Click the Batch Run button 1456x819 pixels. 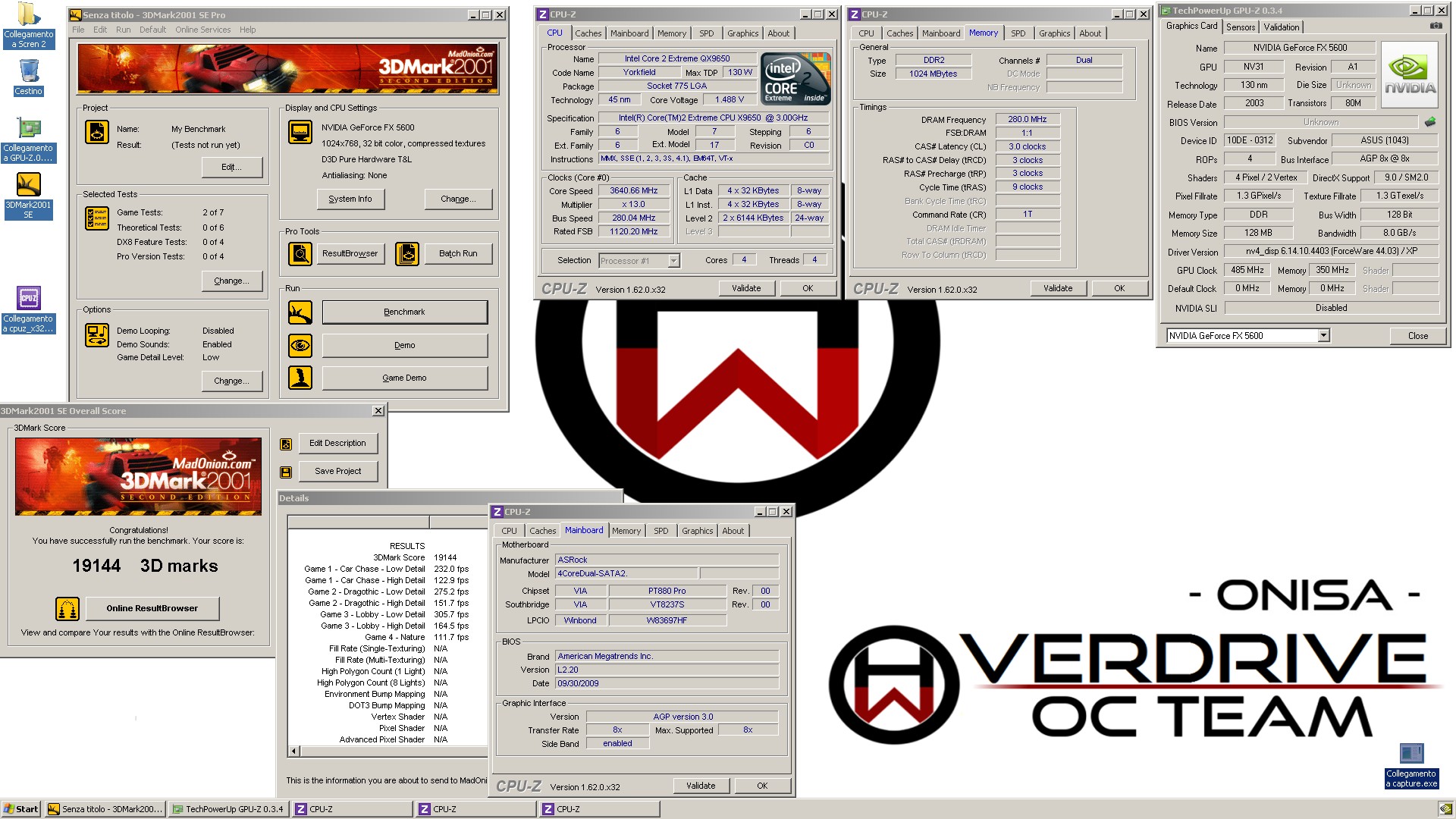458,253
